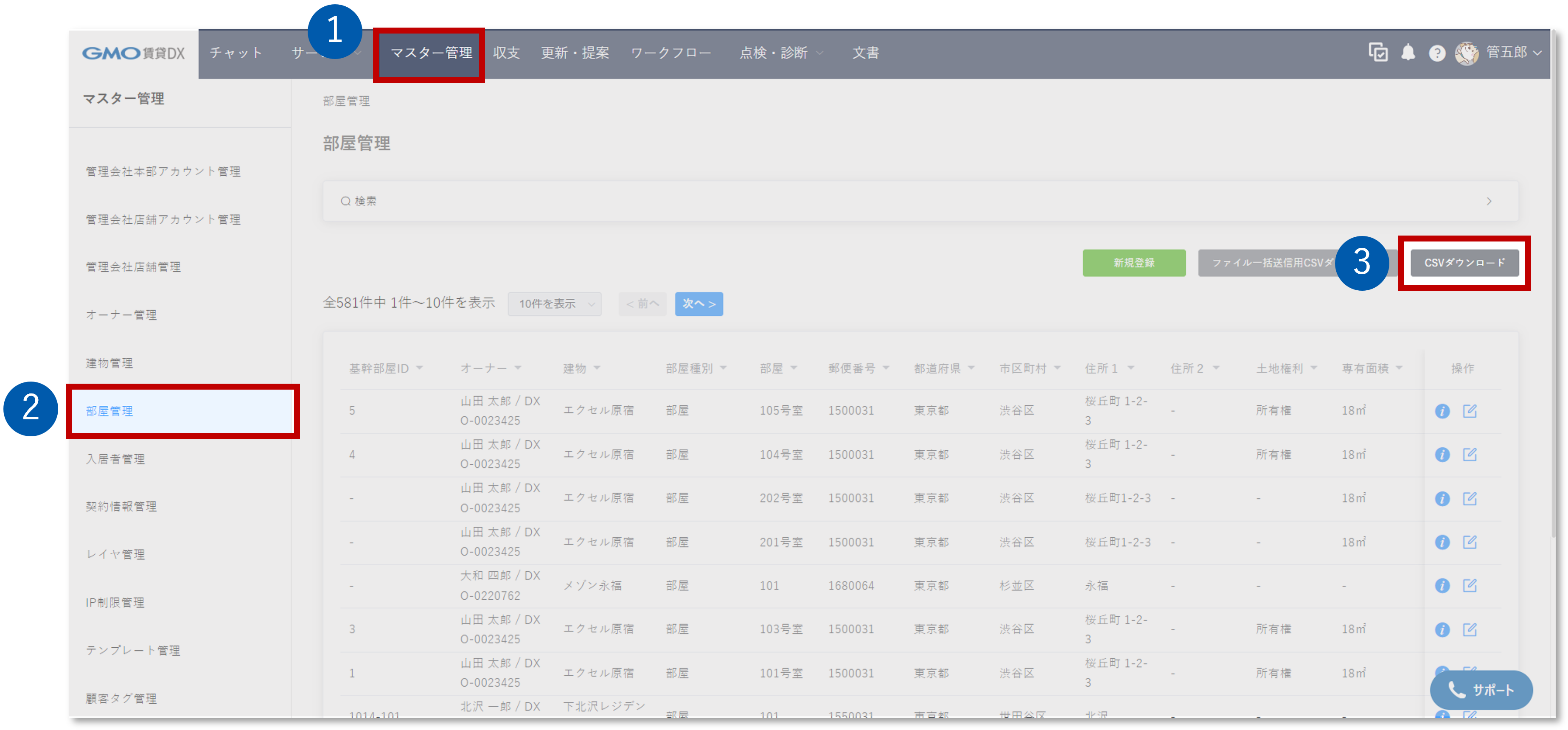Open the 10件を表示 page size dropdown
Screen dimensions: 1568x730
[554, 304]
